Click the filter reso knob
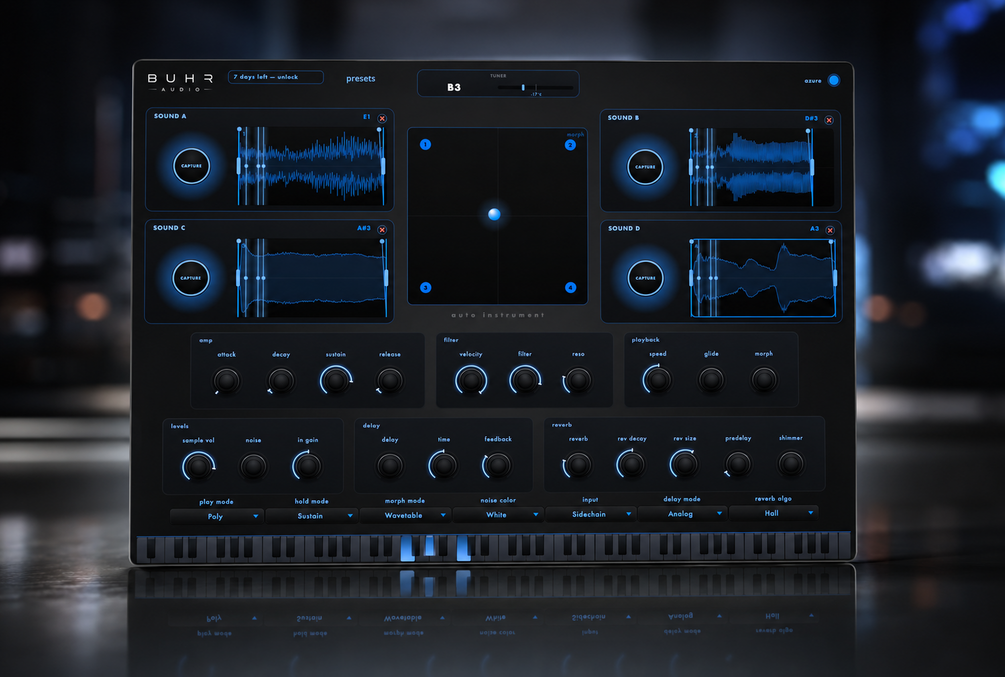The height and width of the screenshot is (677, 1005). tap(578, 380)
